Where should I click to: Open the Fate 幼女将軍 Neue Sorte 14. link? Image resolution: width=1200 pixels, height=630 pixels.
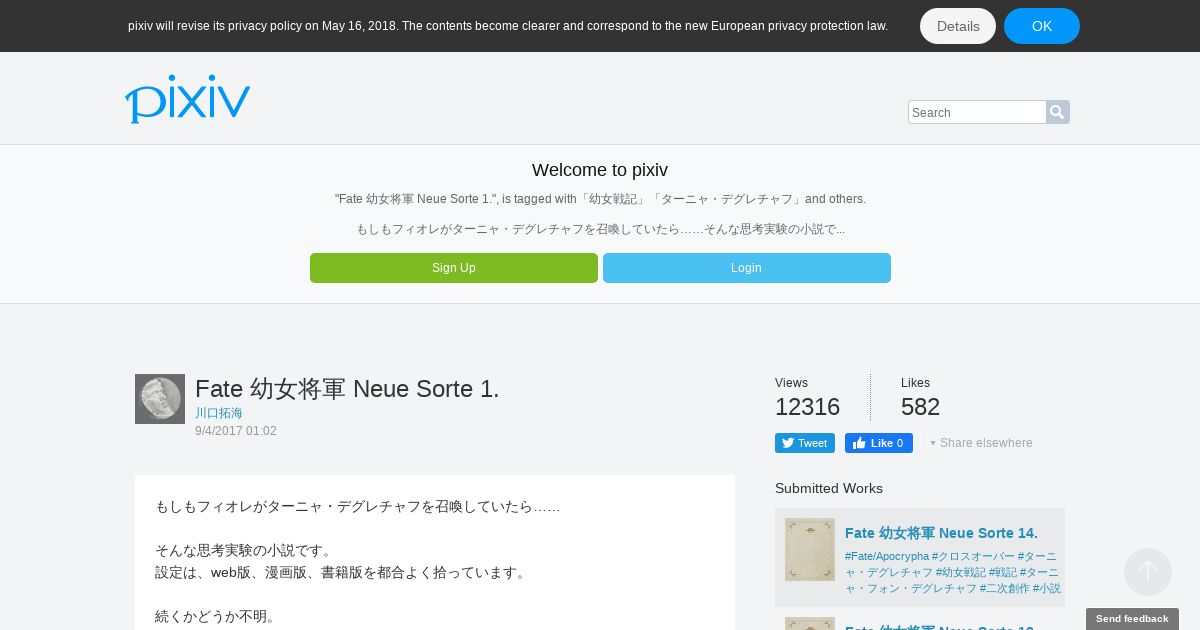941,533
